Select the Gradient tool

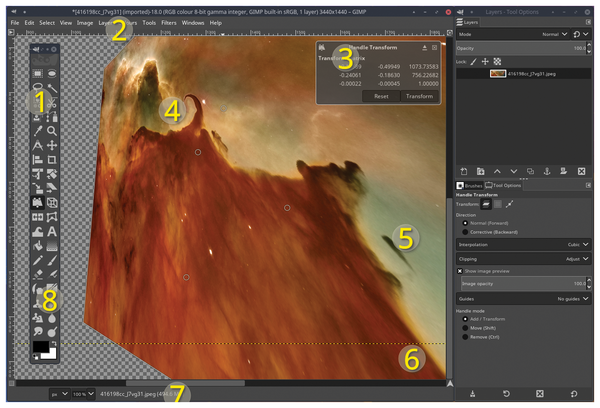tap(52, 246)
